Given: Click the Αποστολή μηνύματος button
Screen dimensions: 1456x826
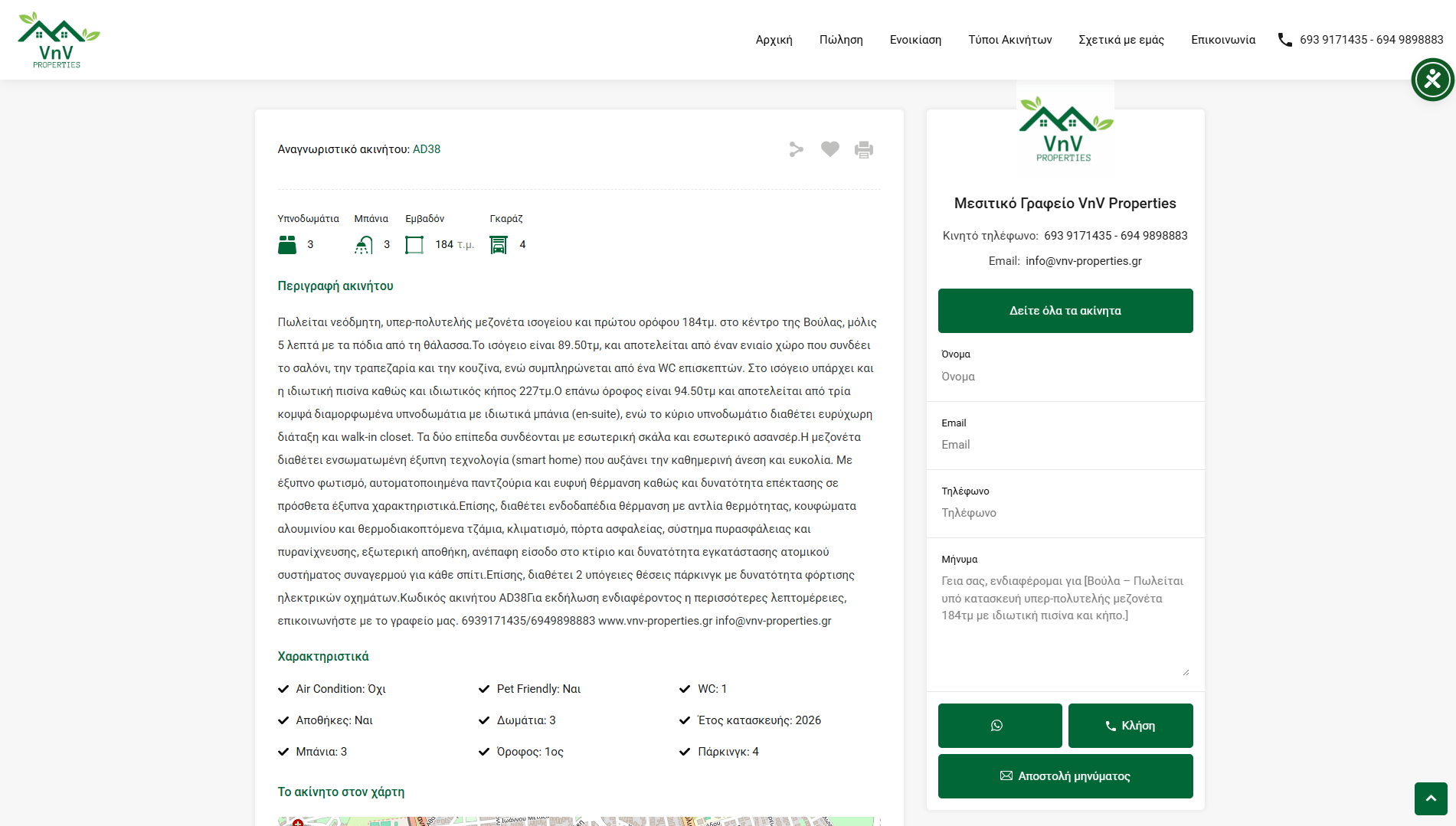Looking at the screenshot, I should pos(1065,776).
